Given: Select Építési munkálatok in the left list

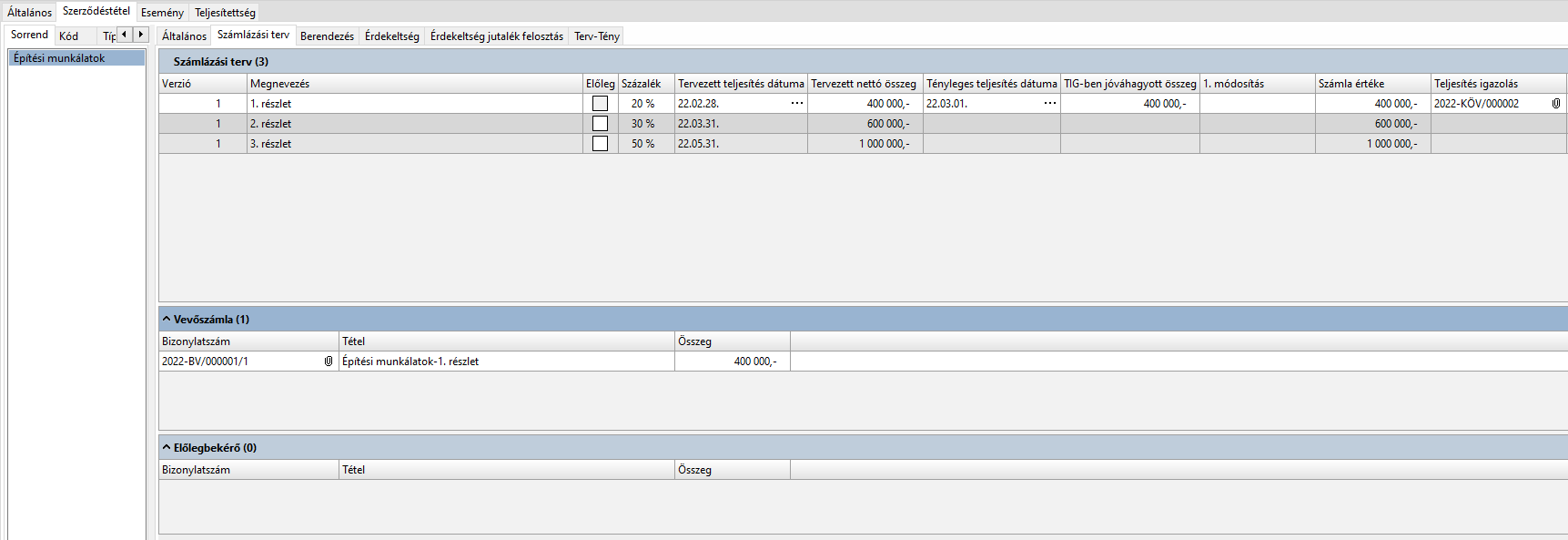Looking at the screenshot, I should click(77, 58).
